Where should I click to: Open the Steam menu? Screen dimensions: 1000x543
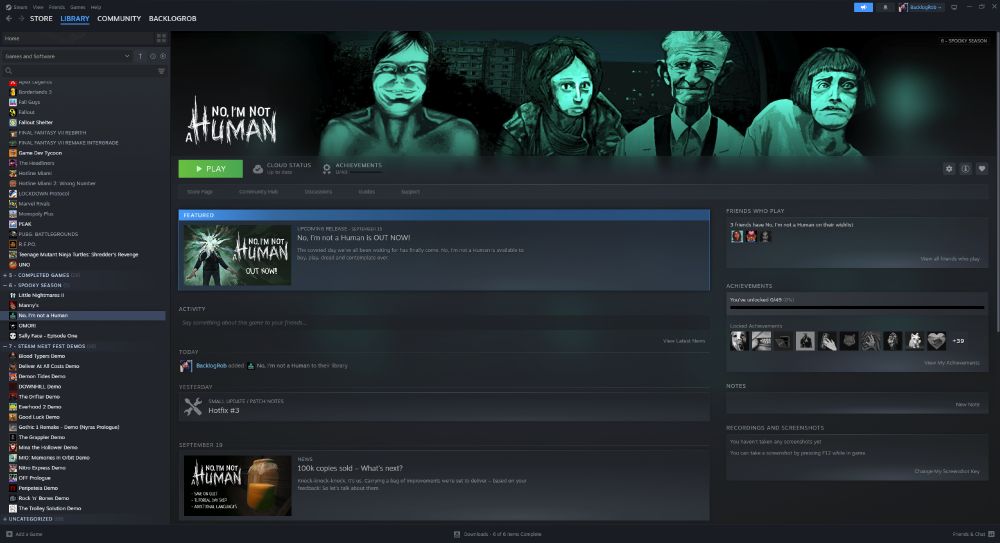pos(17,7)
